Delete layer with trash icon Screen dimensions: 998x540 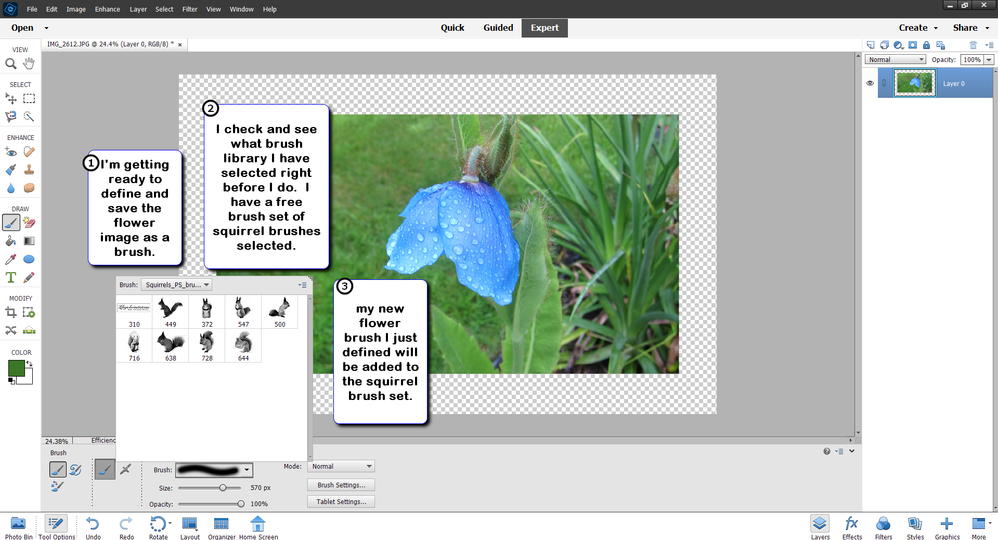(x=973, y=45)
